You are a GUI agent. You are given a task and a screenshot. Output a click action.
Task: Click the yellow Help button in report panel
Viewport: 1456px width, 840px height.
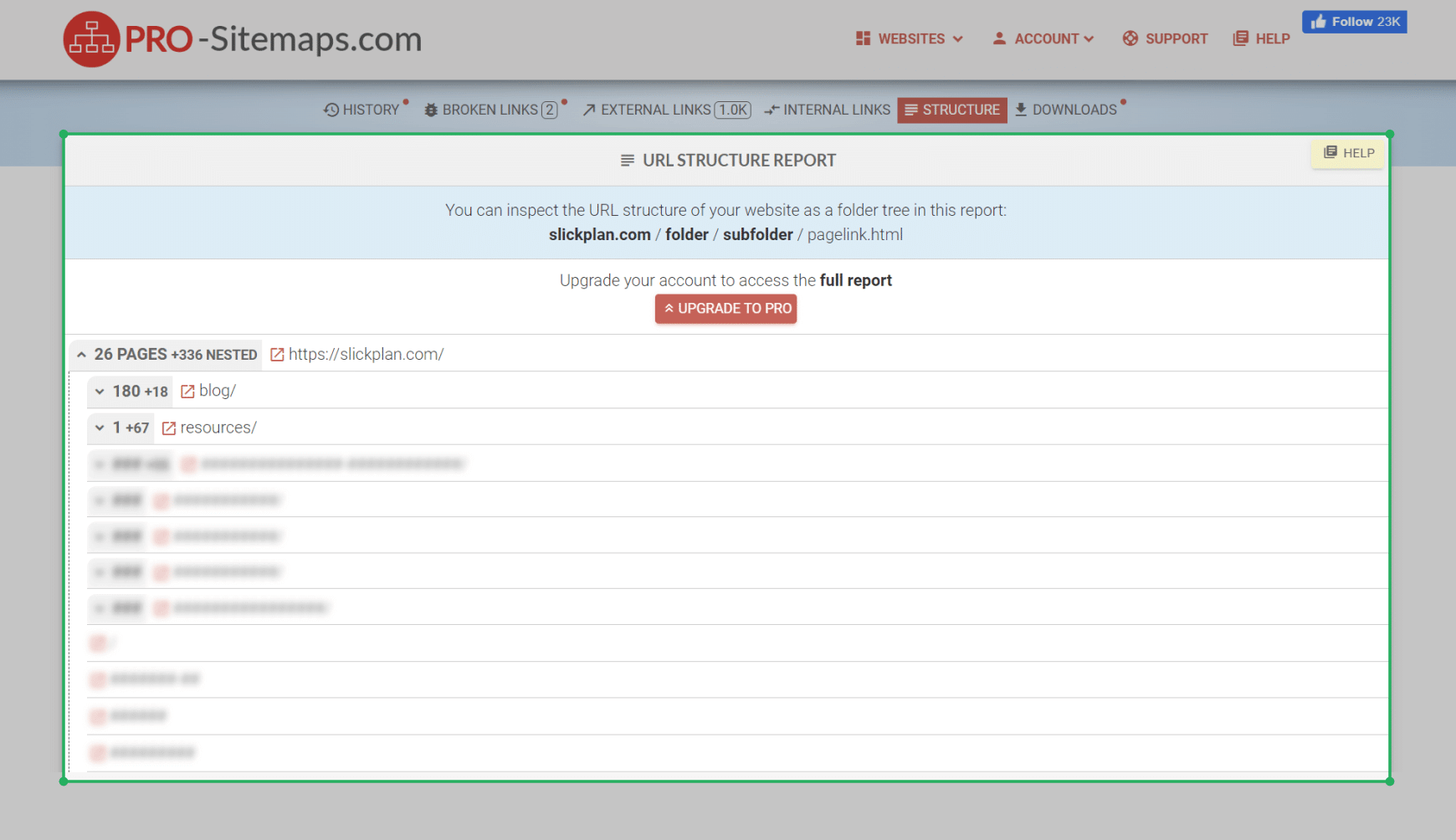[x=1348, y=153]
